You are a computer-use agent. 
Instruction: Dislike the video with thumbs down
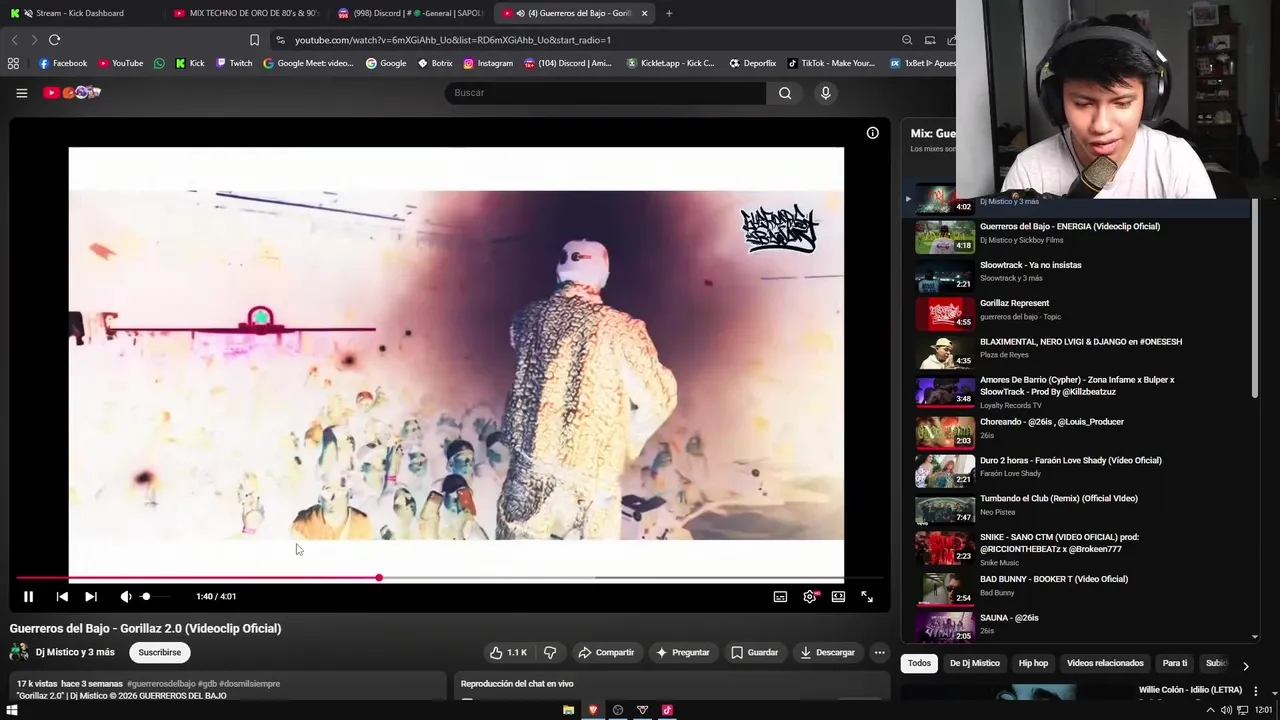[550, 652]
